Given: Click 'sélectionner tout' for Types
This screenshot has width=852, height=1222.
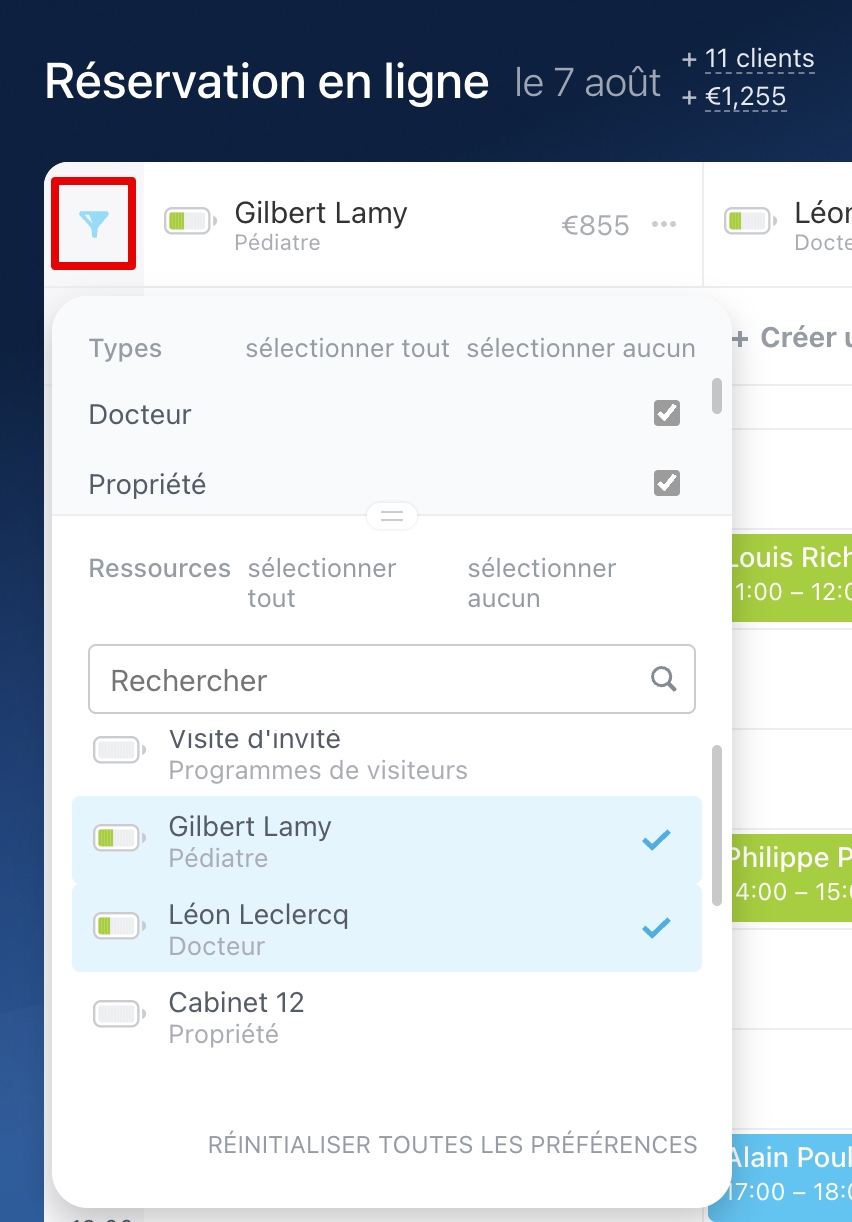Looking at the screenshot, I should (347, 349).
